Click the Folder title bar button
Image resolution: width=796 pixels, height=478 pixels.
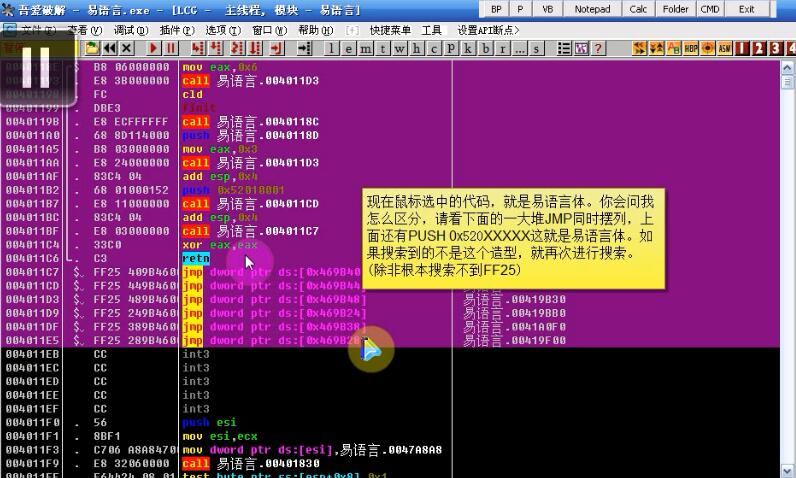pyautogui.click(x=675, y=9)
